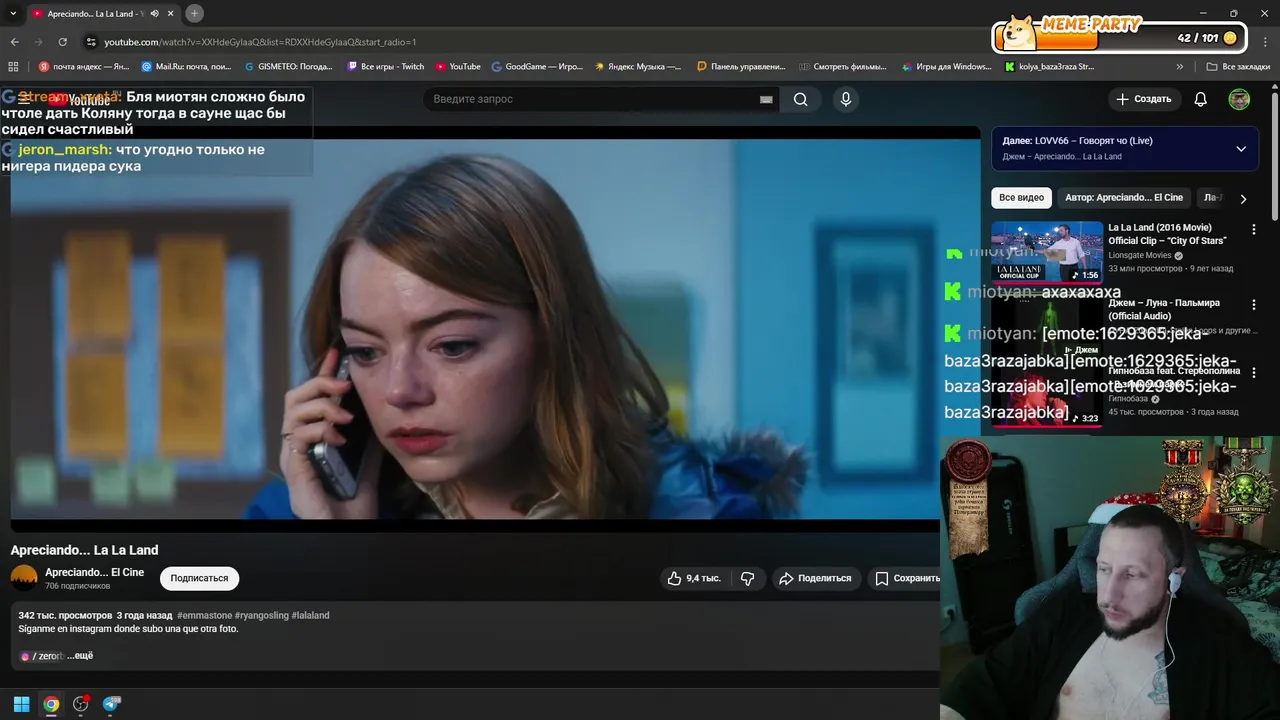Image resolution: width=1280 pixels, height=720 pixels.
Task: Click the Создать create button
Action: coord(1143,99)
